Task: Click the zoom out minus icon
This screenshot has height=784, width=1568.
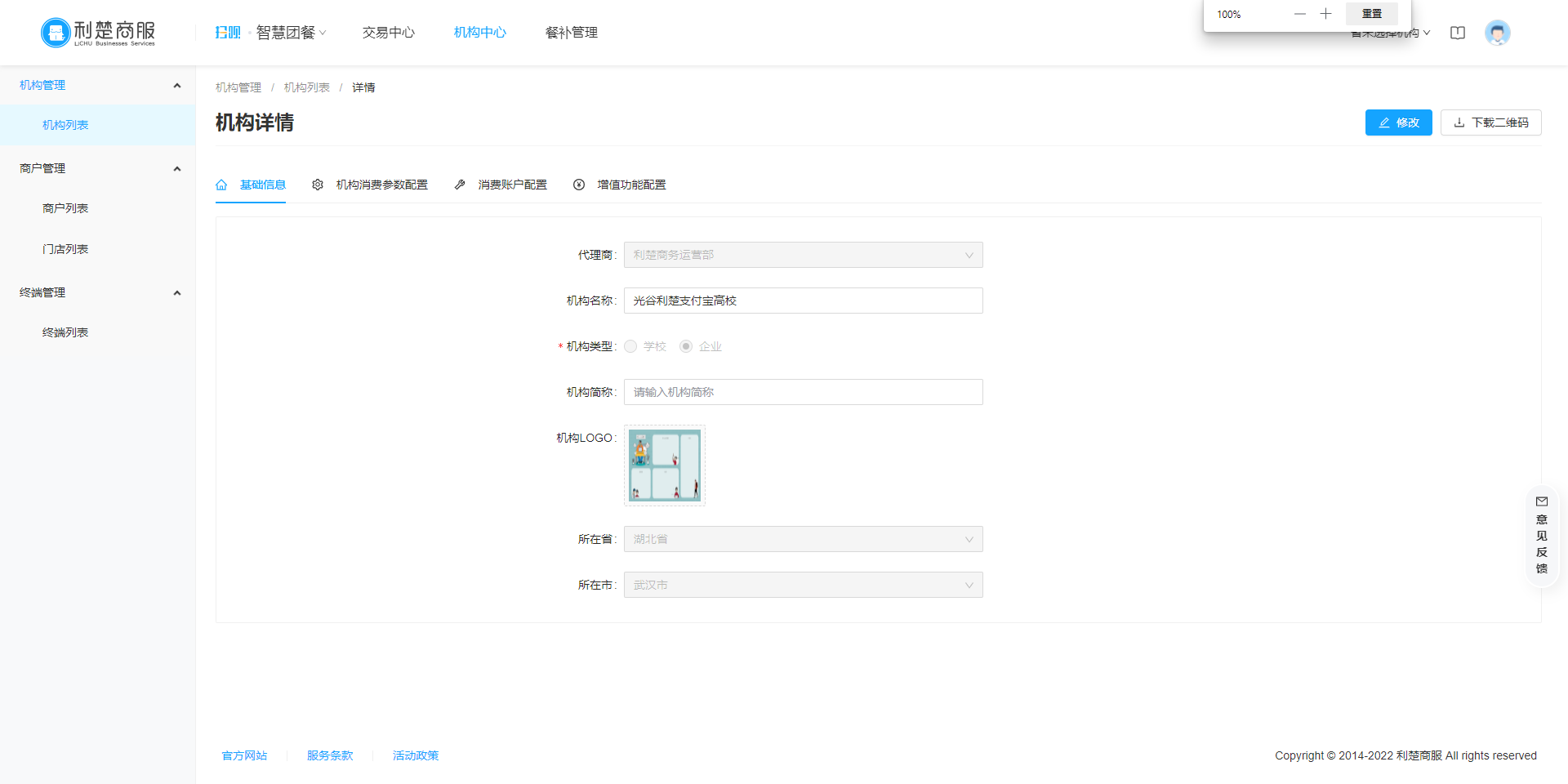Action: [x=1300, y=14]
